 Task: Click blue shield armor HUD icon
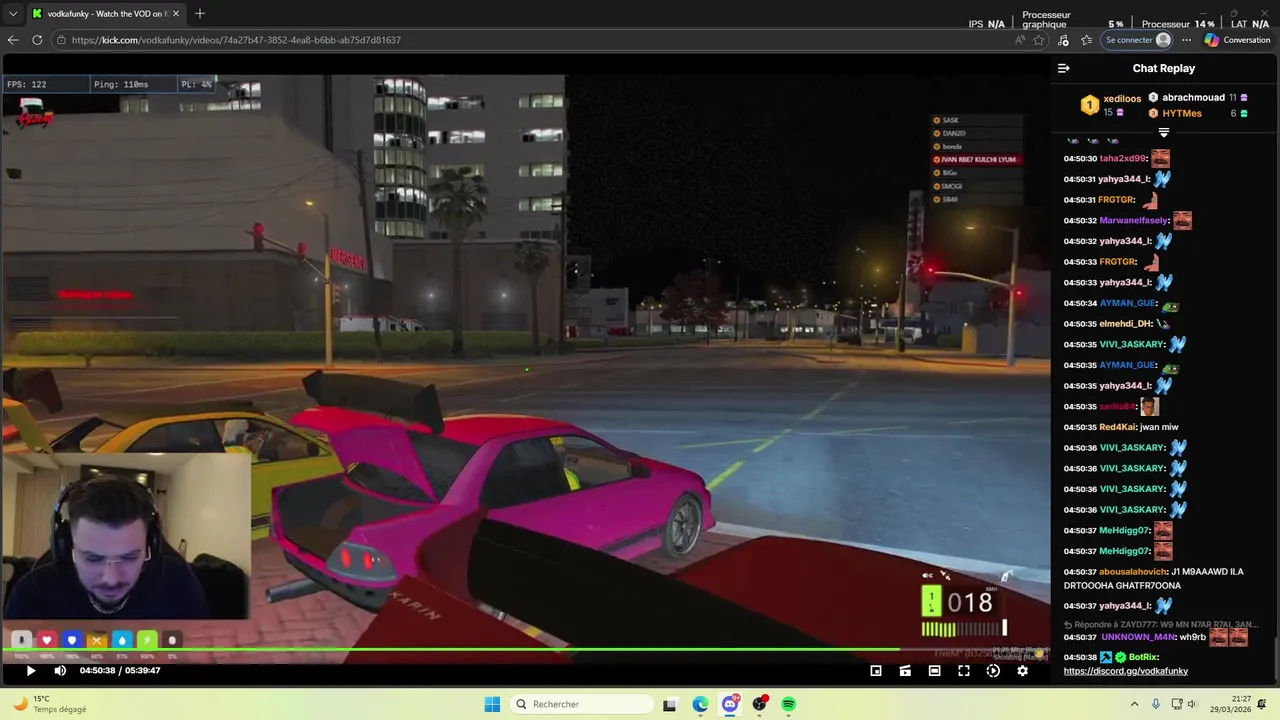click(x=72, y=640)
